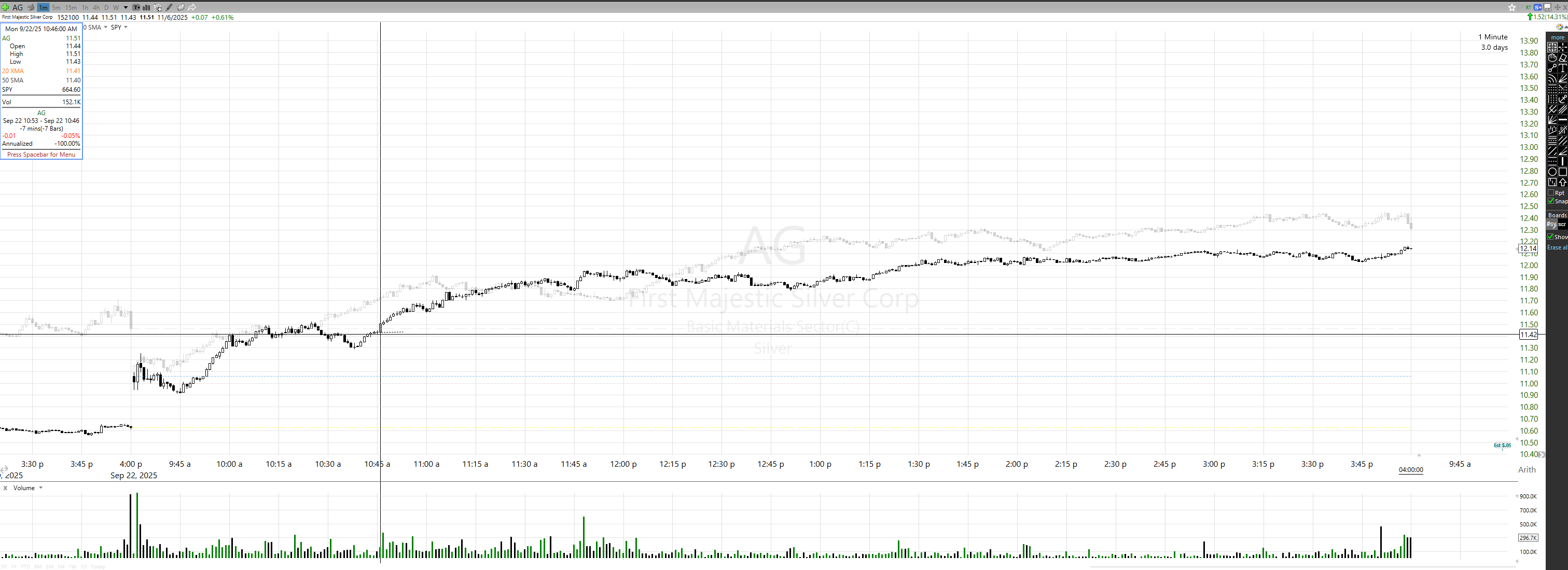Expand the SPY indicator dropdown
1568x570 pixels.
click(126, 27)
